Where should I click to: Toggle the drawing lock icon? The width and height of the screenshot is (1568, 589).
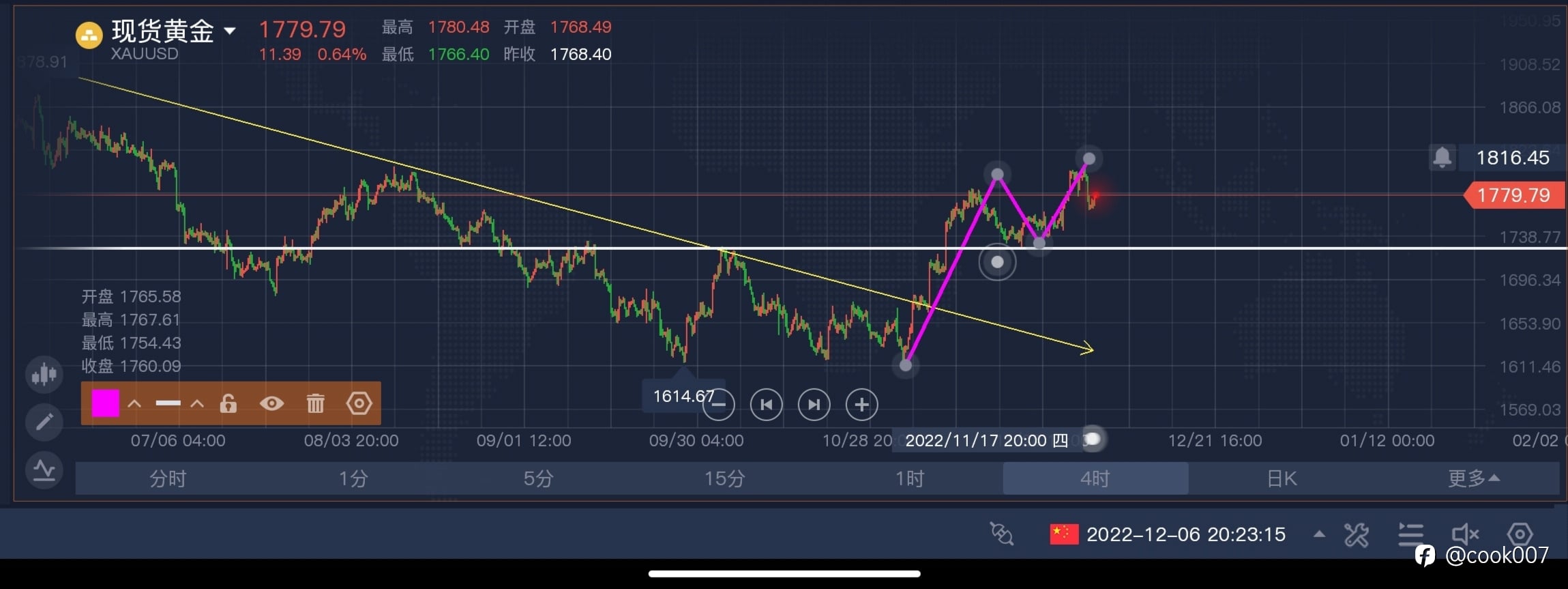point(228,403)
